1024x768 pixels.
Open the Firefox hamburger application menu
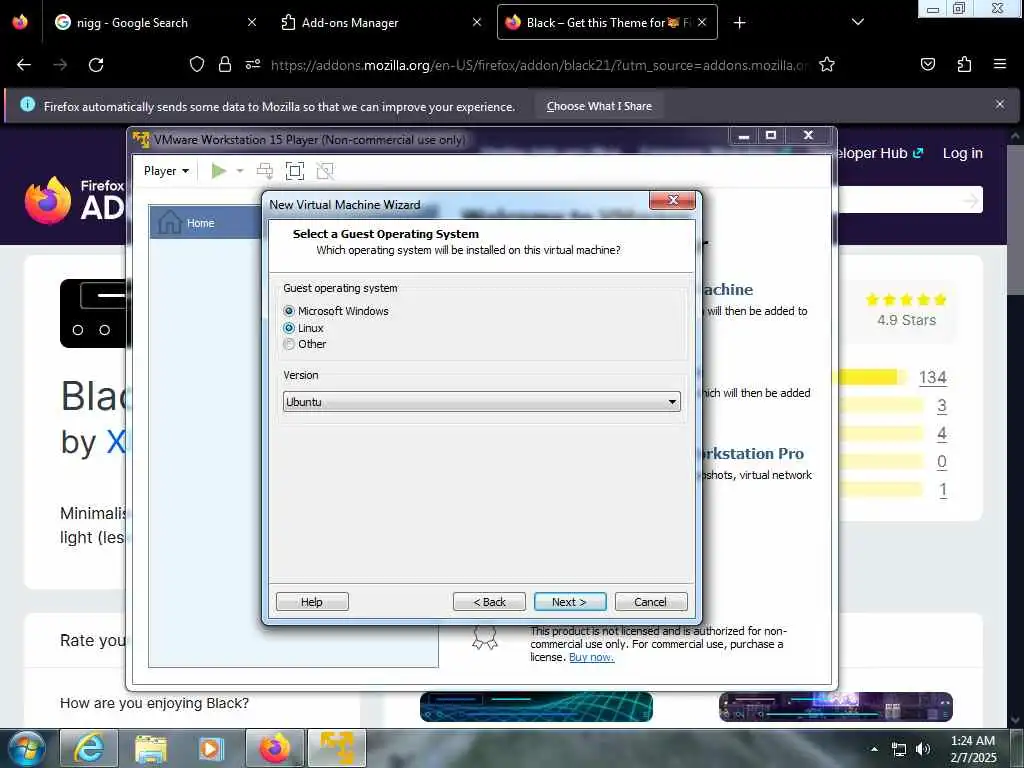pos(999,64)
